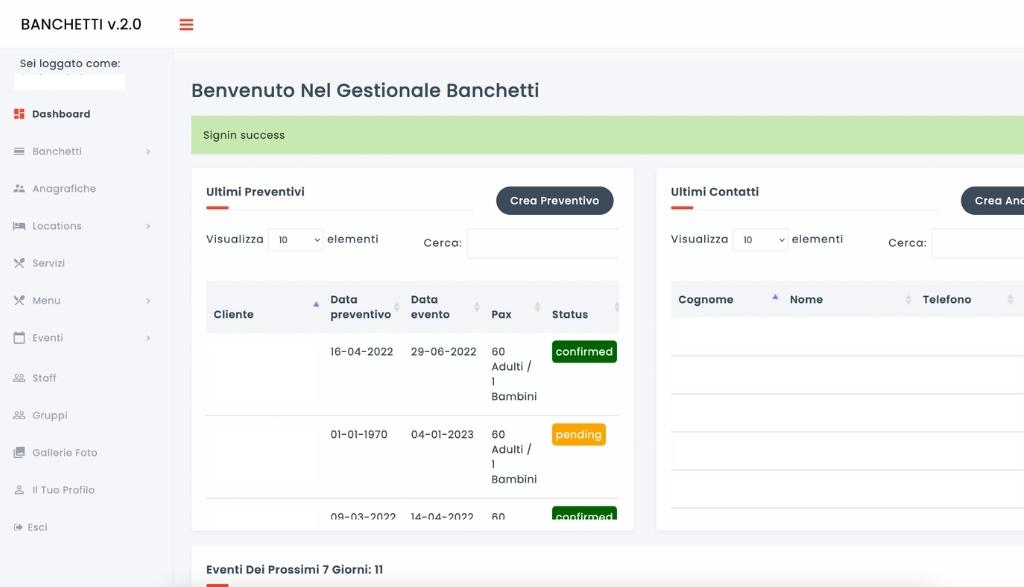Focus the Cerca field in Ultimi Preventivi
This screenshot has width=1024, height=587.
click(x=542, y=243)
